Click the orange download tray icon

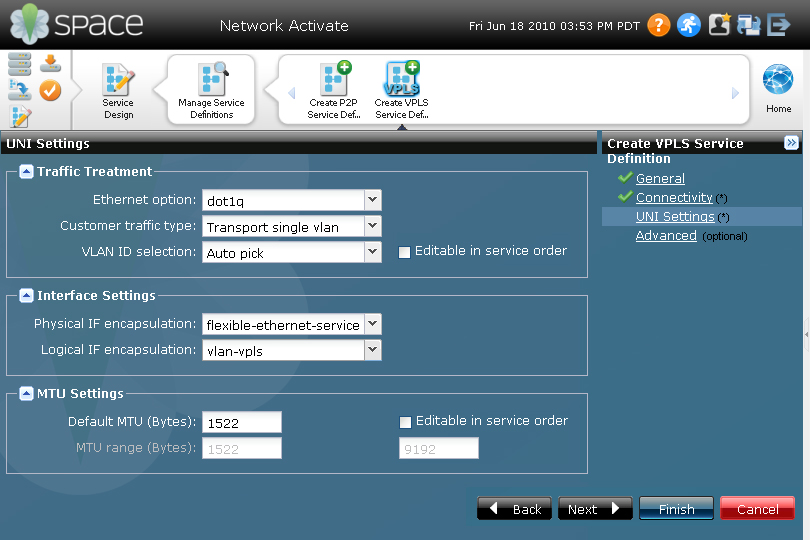click(x=50, y=64)
